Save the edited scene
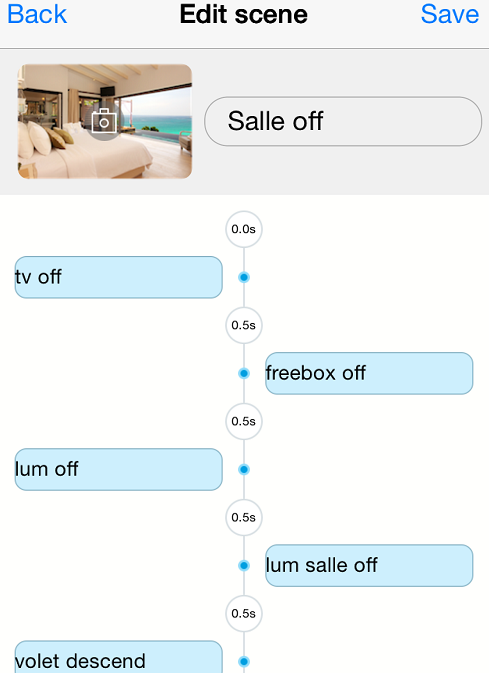Image resolution: width=489 pixels, height=673 pixels. point(450,14)
